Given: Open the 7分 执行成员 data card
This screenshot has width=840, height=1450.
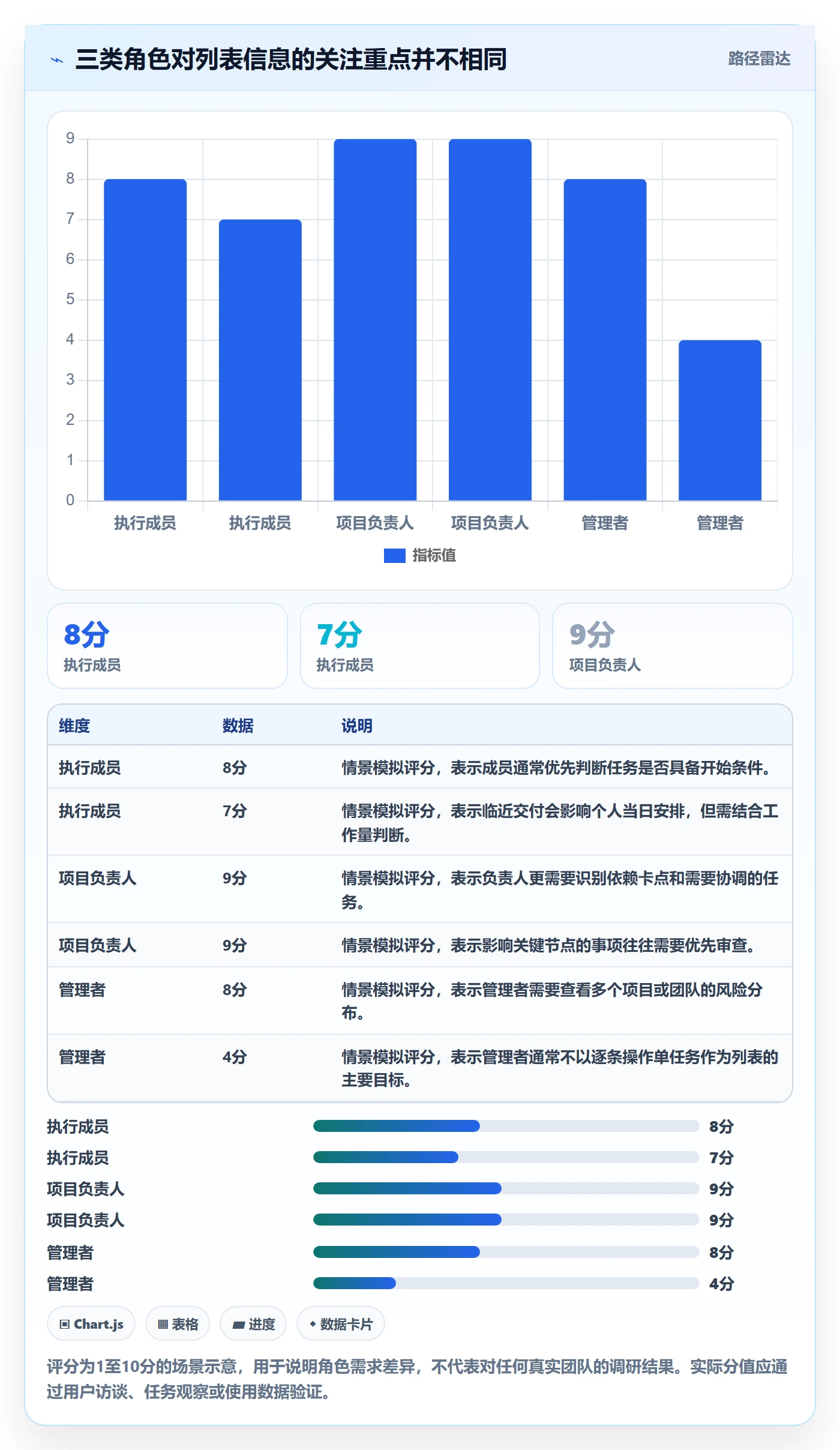Looking at the screenshot, I should 420,646.
